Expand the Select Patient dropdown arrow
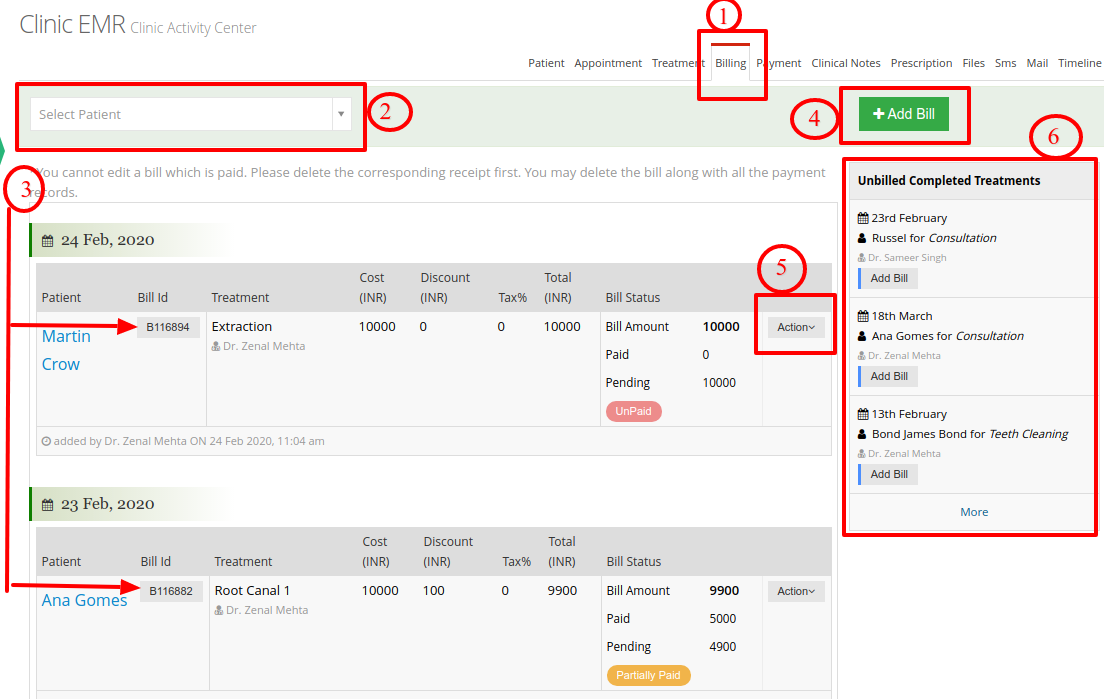Viewport: 1104px width, 699px height. (341, 114)
